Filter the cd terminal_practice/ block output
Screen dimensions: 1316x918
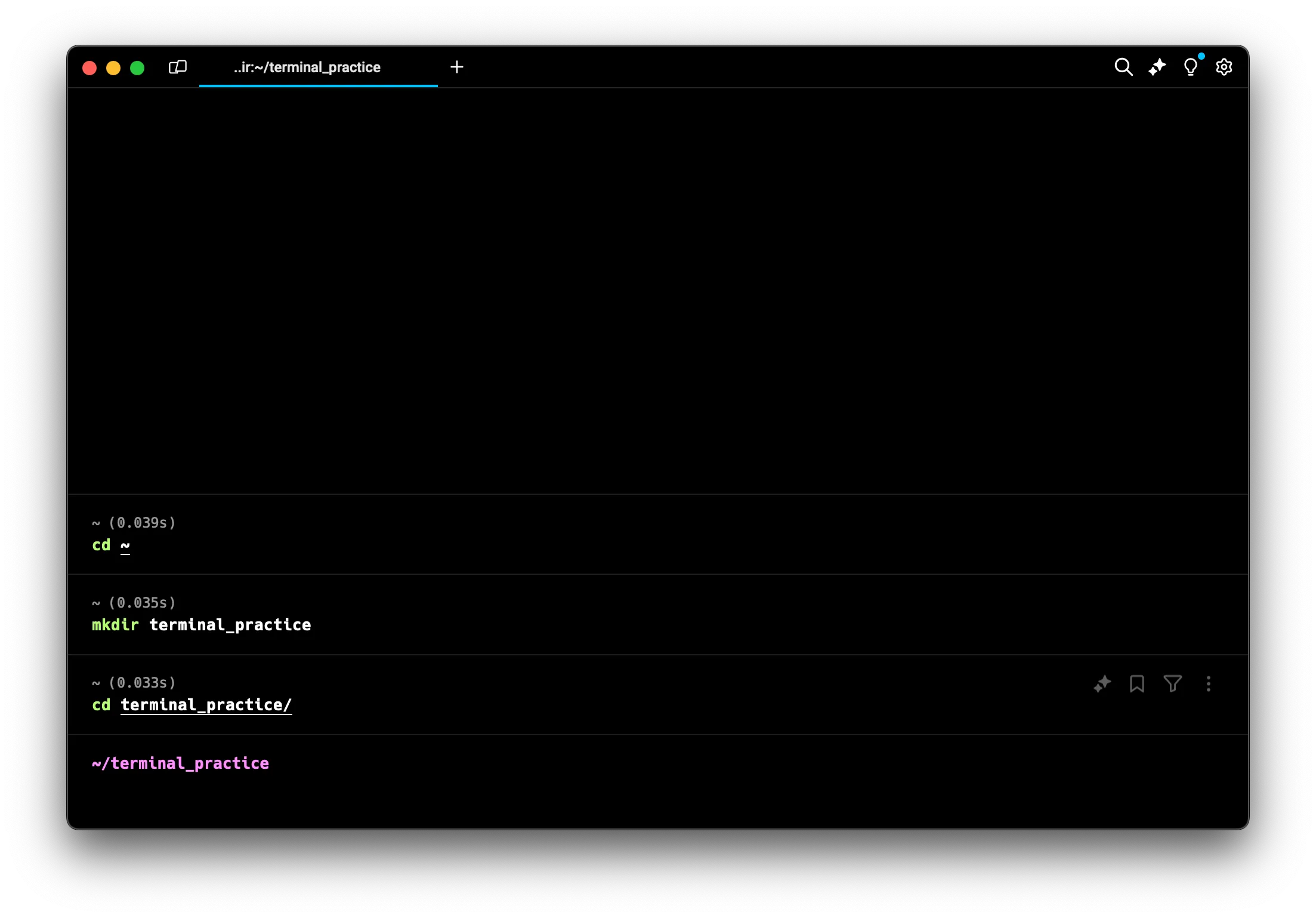1172,683
